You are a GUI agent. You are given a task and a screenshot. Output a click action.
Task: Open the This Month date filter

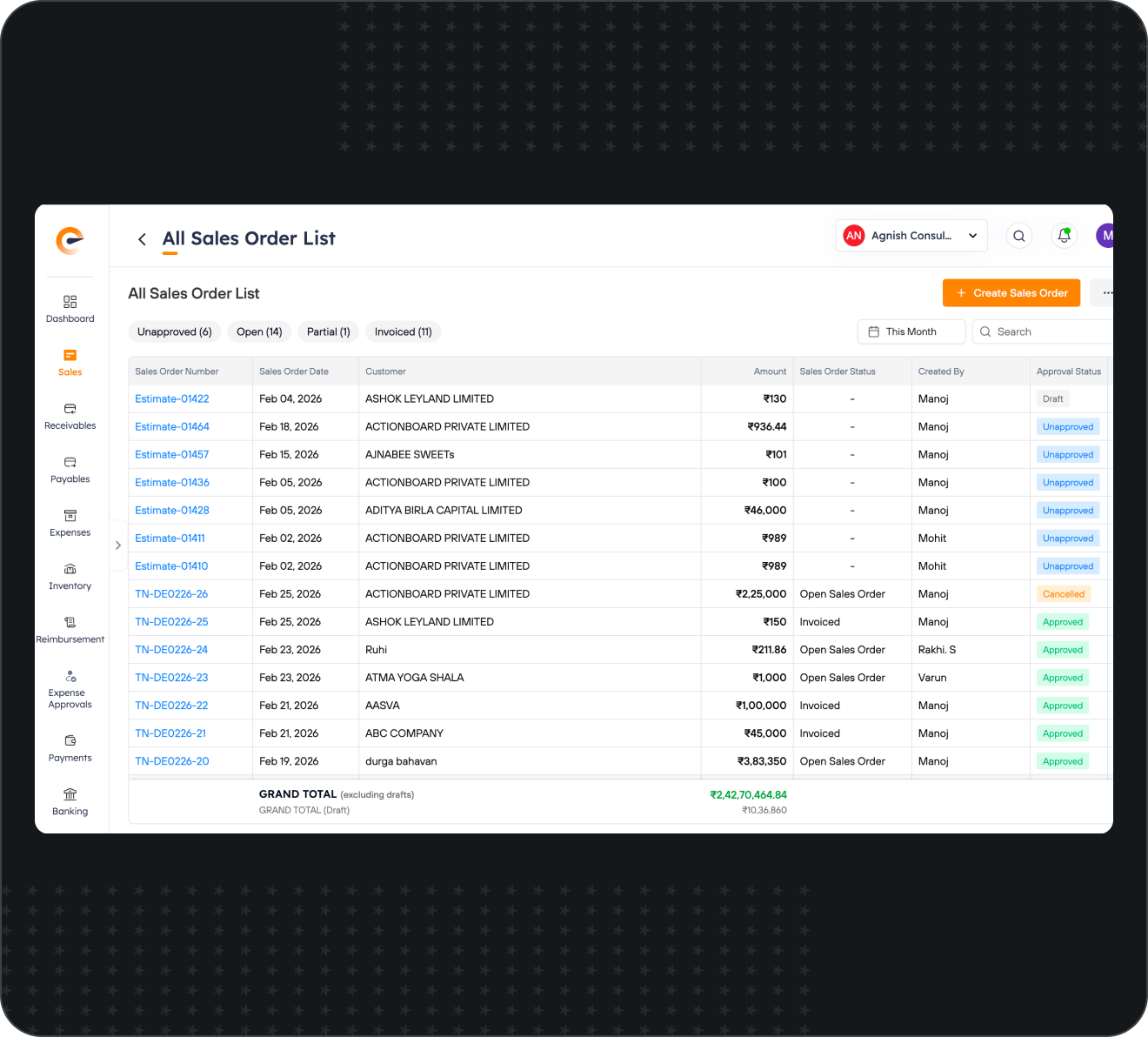point(911,331)
